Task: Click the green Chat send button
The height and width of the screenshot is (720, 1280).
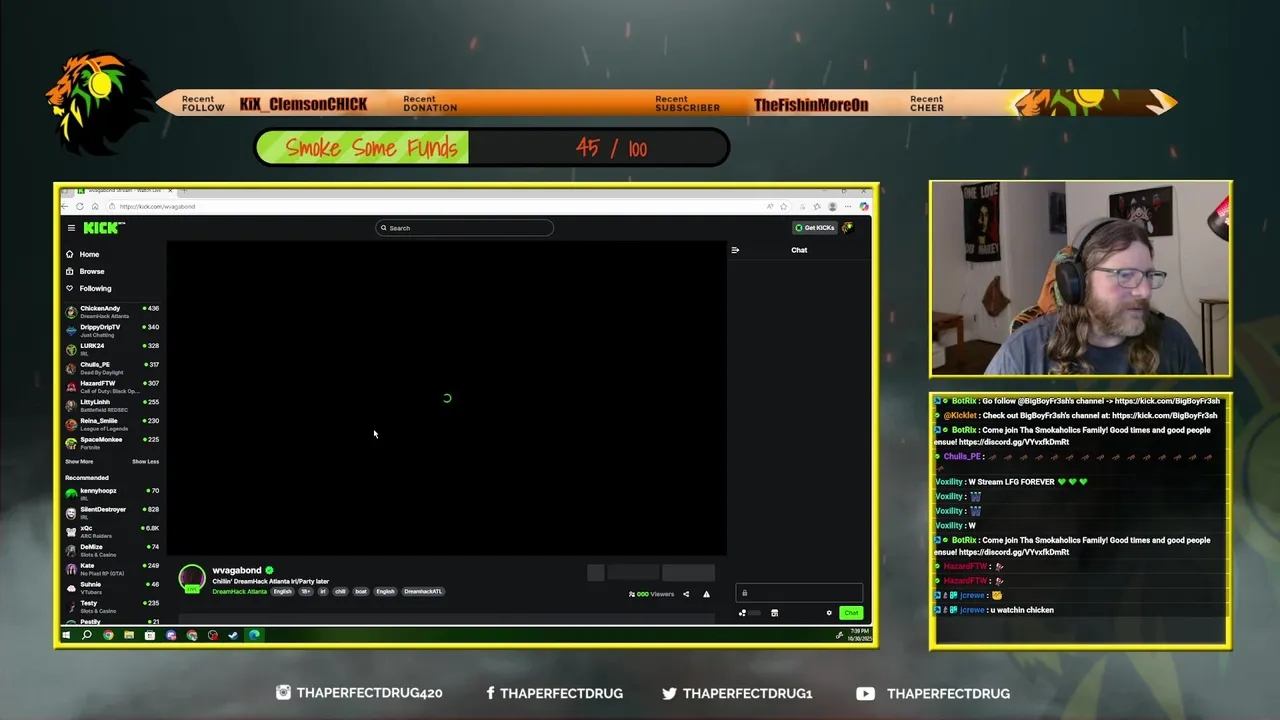Action: (851, 613)
